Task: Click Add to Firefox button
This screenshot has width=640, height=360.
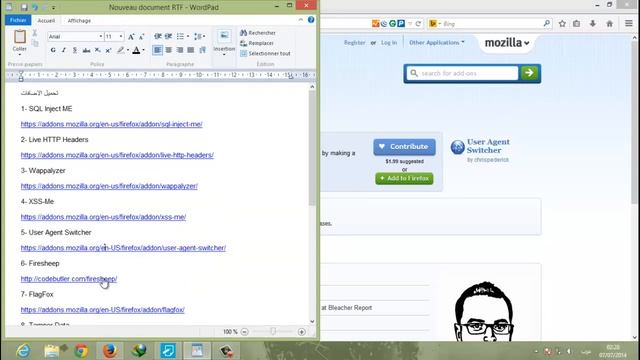Action: pyautogui.click(x=404, y=178)
